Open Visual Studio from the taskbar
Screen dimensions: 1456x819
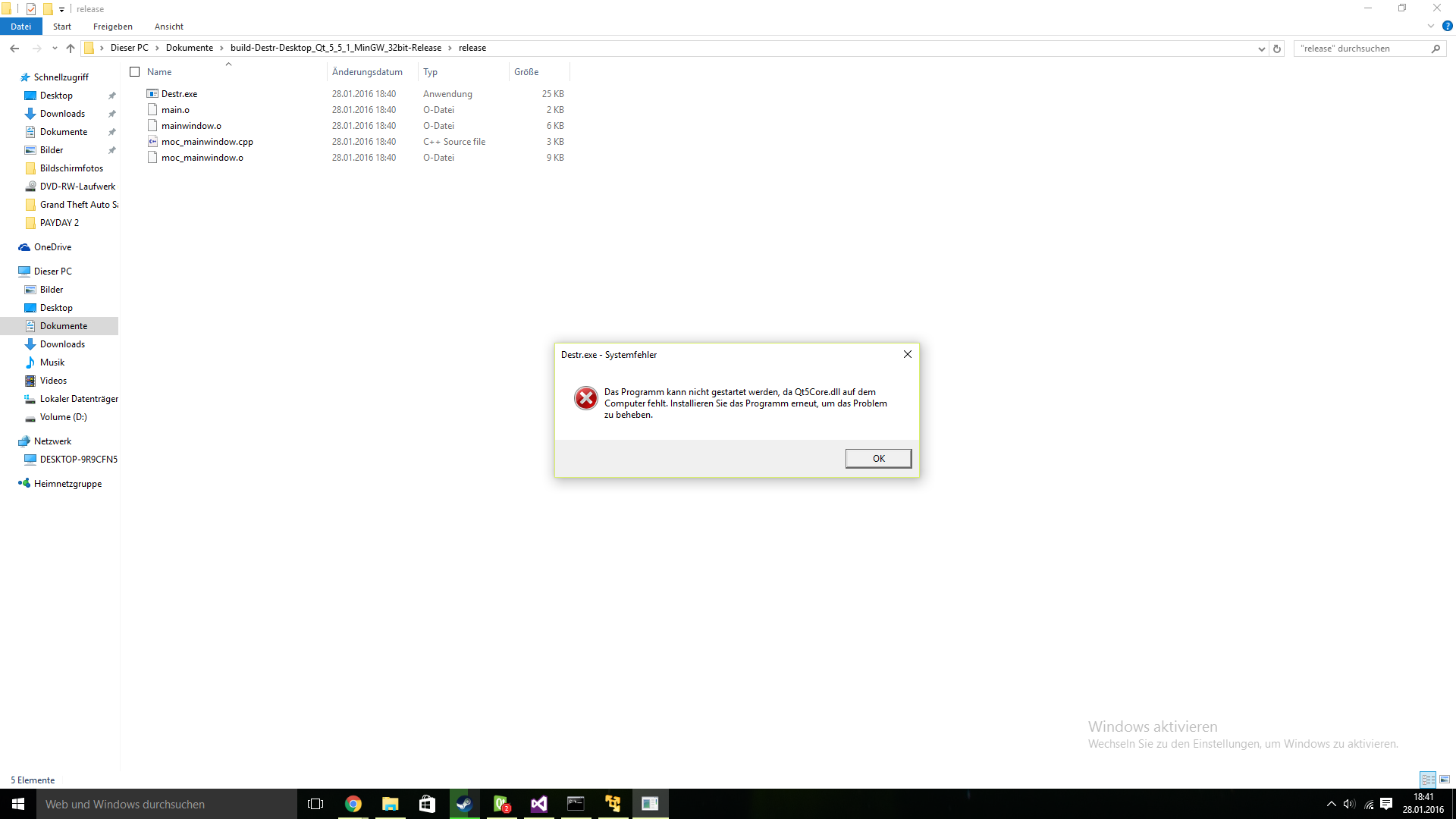pos(538,804)
